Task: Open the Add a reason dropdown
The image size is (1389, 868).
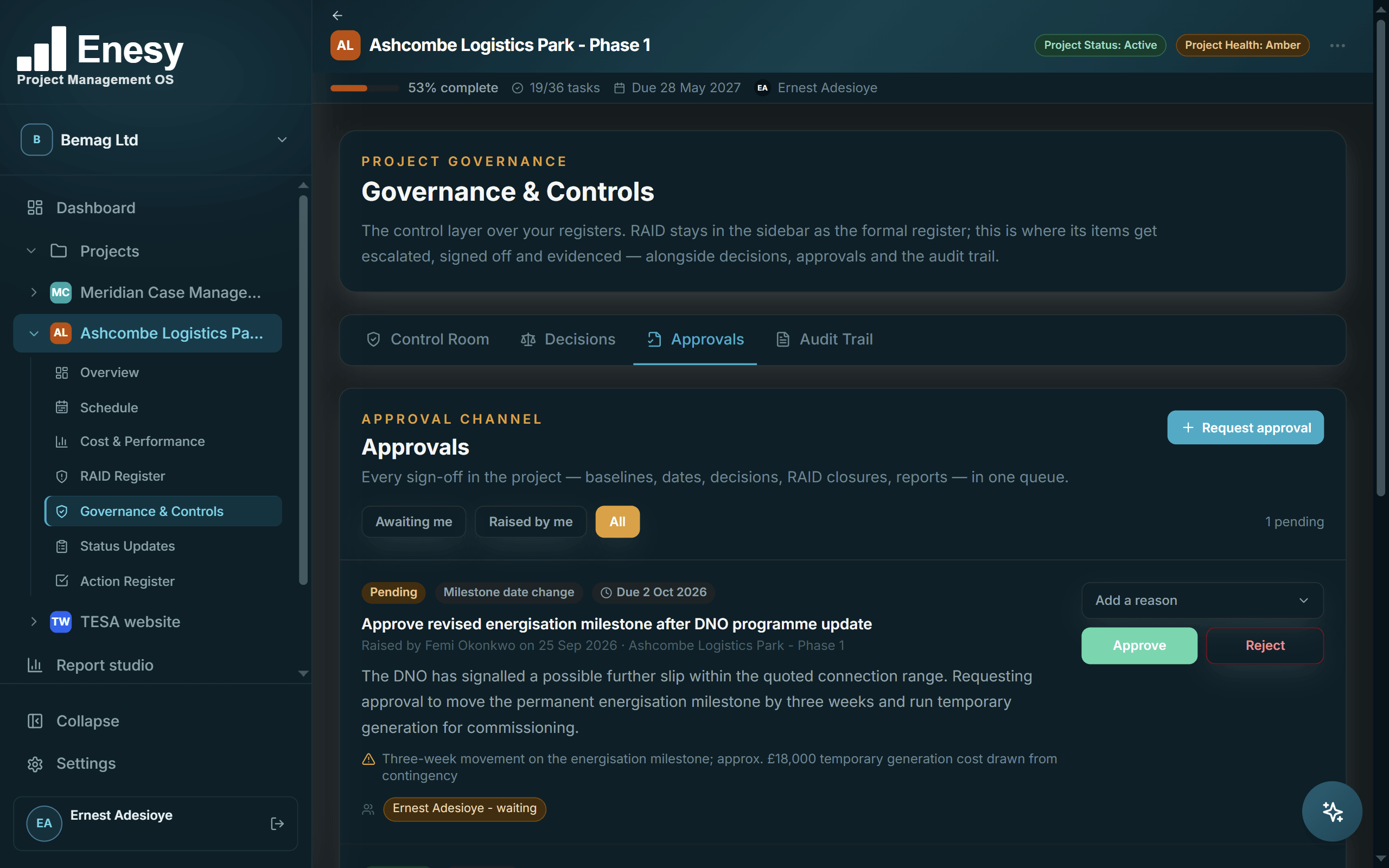Action: coord(1202,601)
